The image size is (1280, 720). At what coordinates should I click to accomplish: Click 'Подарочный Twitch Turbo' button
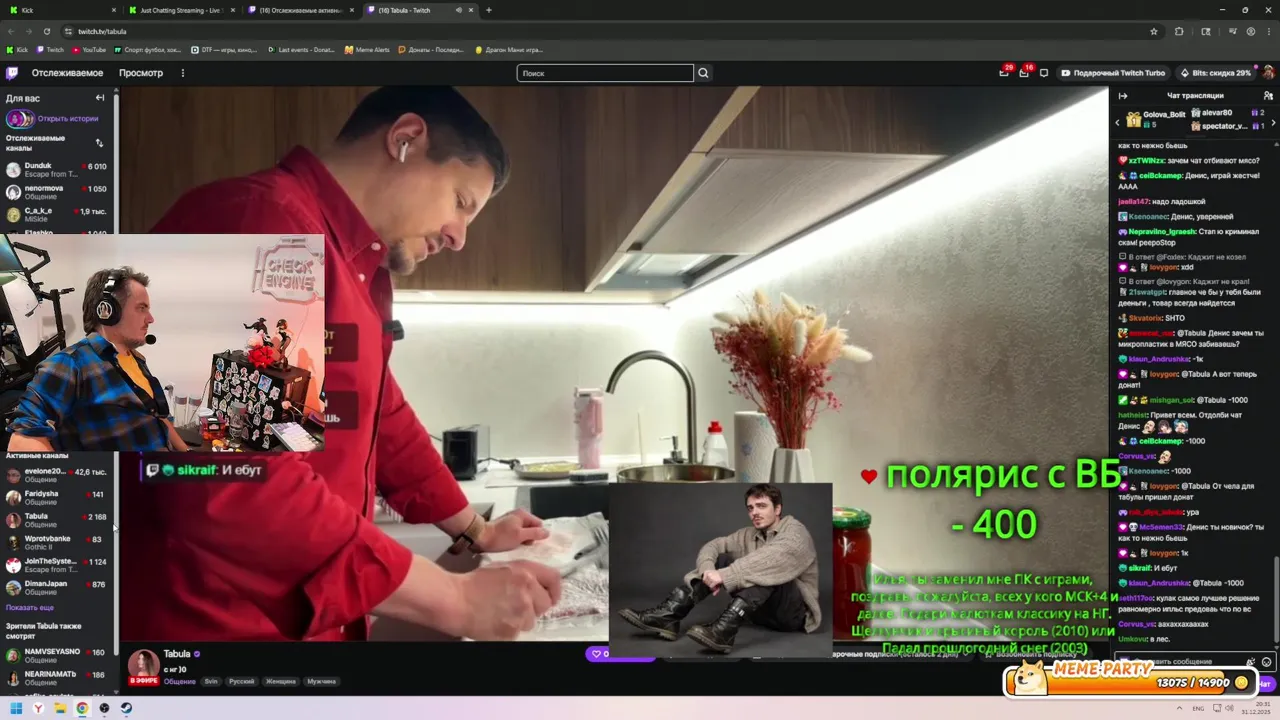[x=1112, y=73]
